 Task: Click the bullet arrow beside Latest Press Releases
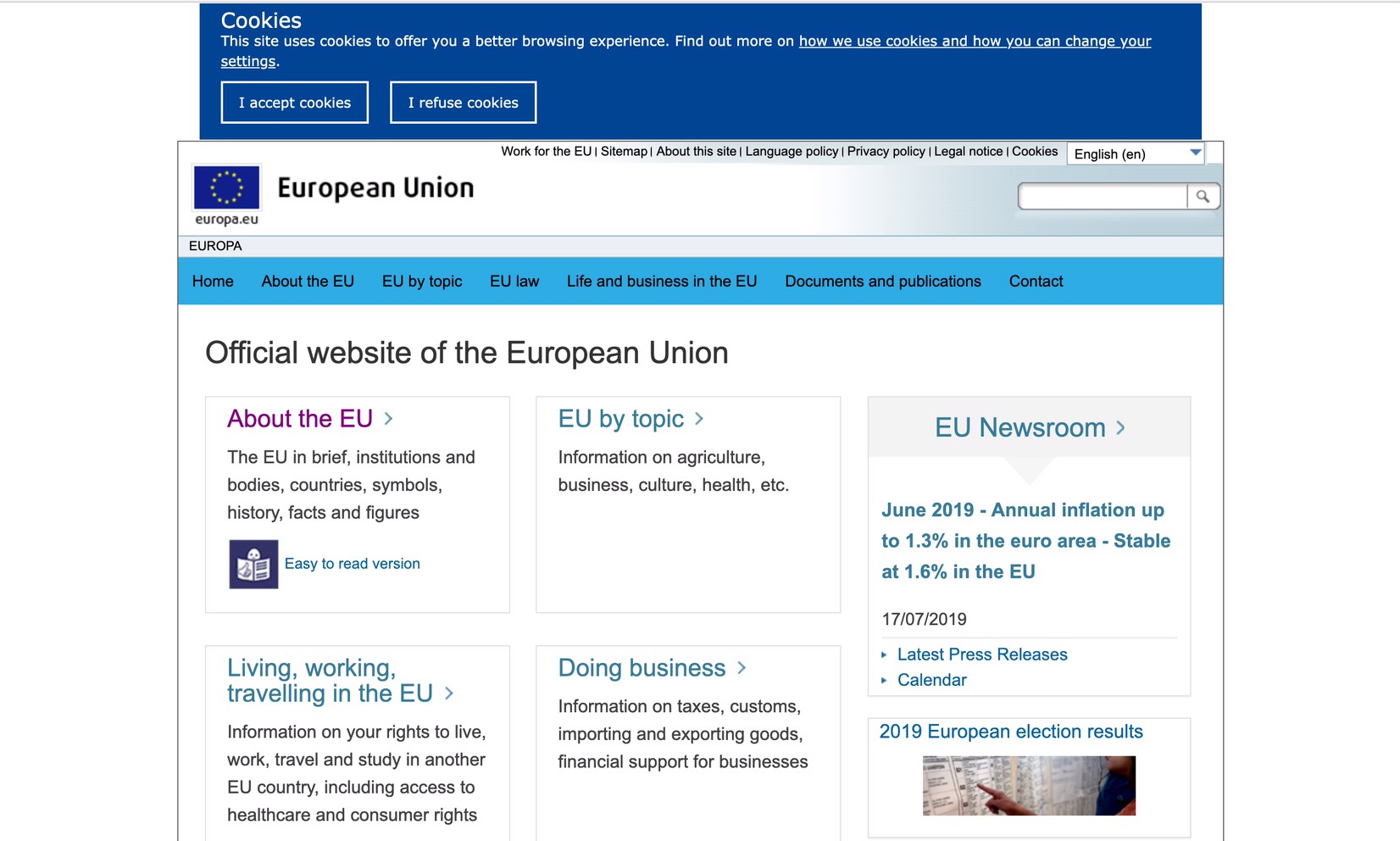coord(884,654)
